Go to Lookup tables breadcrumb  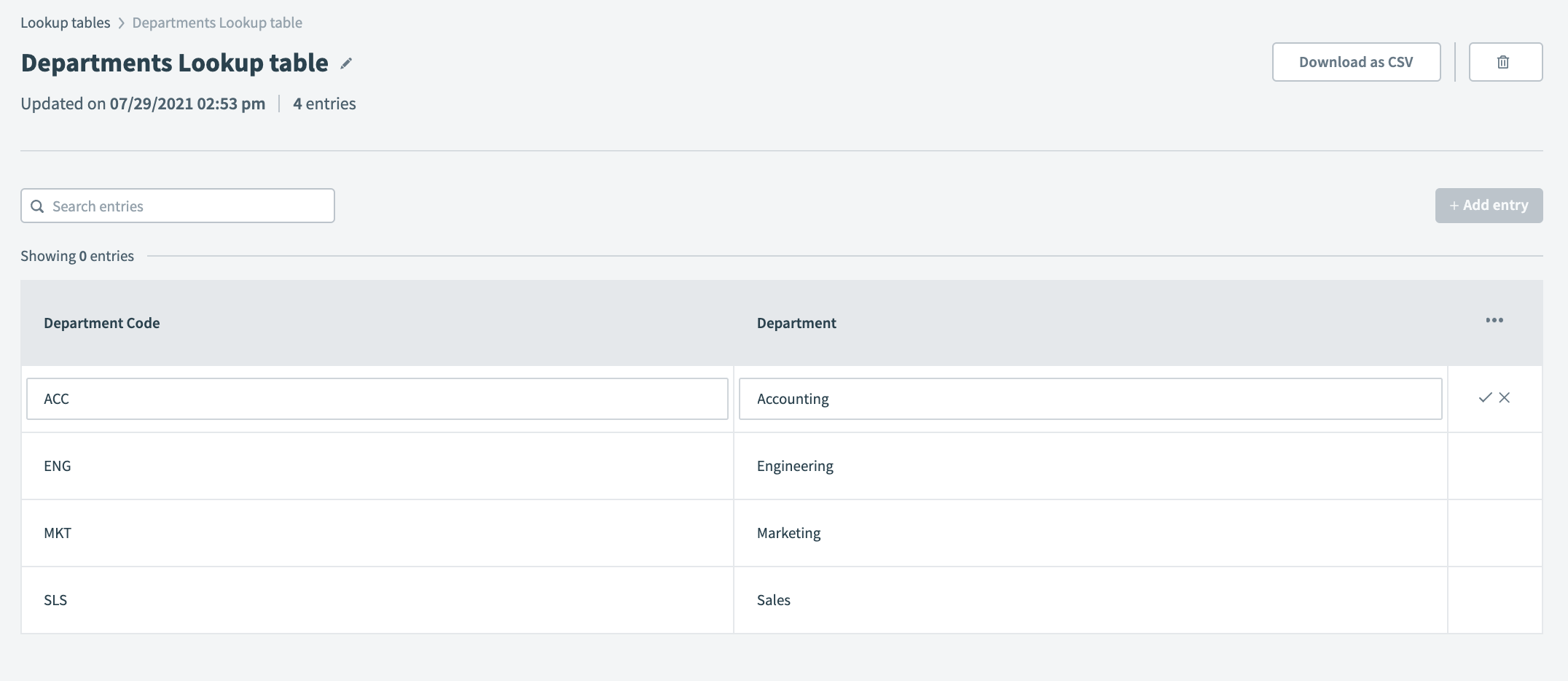click(65, 23)
